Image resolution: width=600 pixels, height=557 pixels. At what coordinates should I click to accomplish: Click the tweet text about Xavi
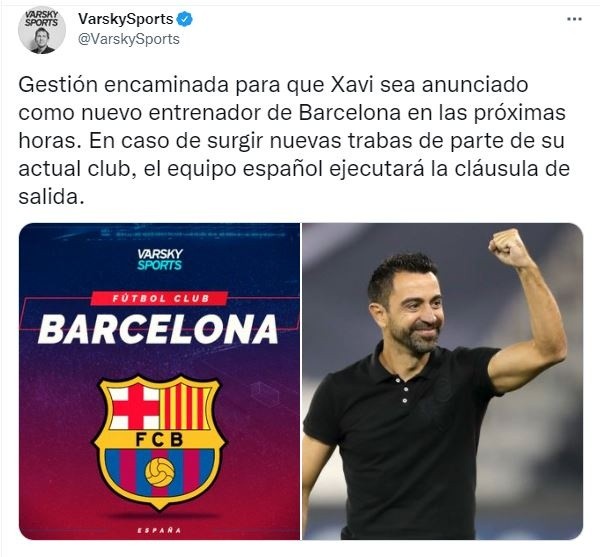click(x=294, y=140)
